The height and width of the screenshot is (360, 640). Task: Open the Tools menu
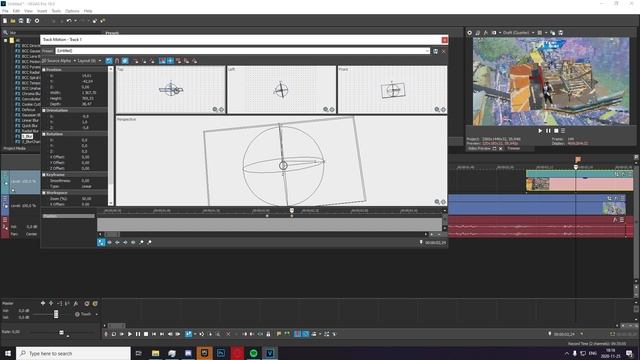pyautogui.click(x=56, y=11)
